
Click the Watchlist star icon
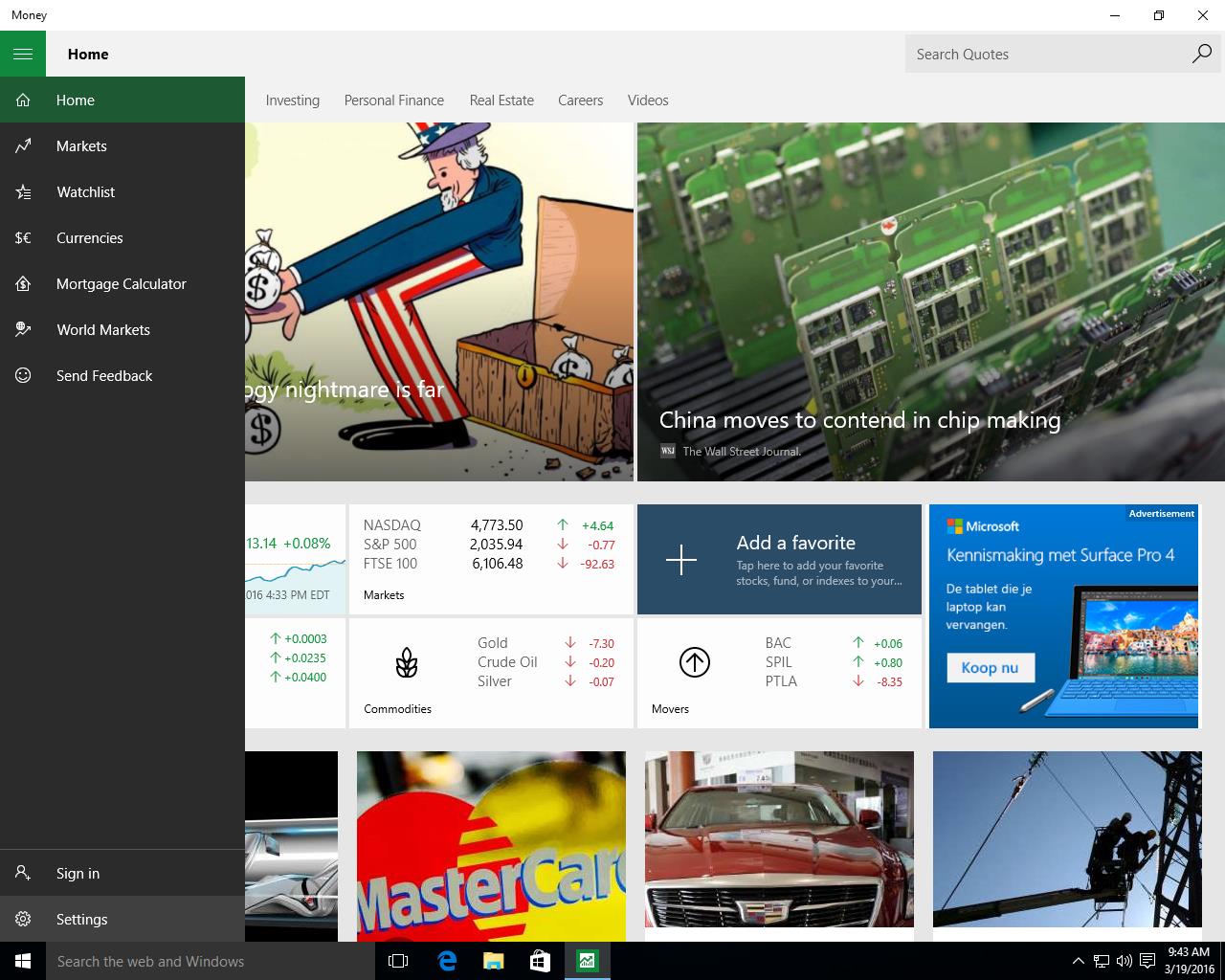coord(23,191)
